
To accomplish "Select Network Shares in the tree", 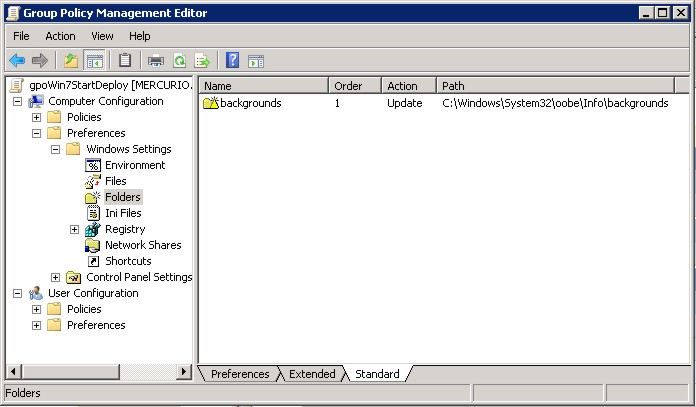I will tap(142, 245).
